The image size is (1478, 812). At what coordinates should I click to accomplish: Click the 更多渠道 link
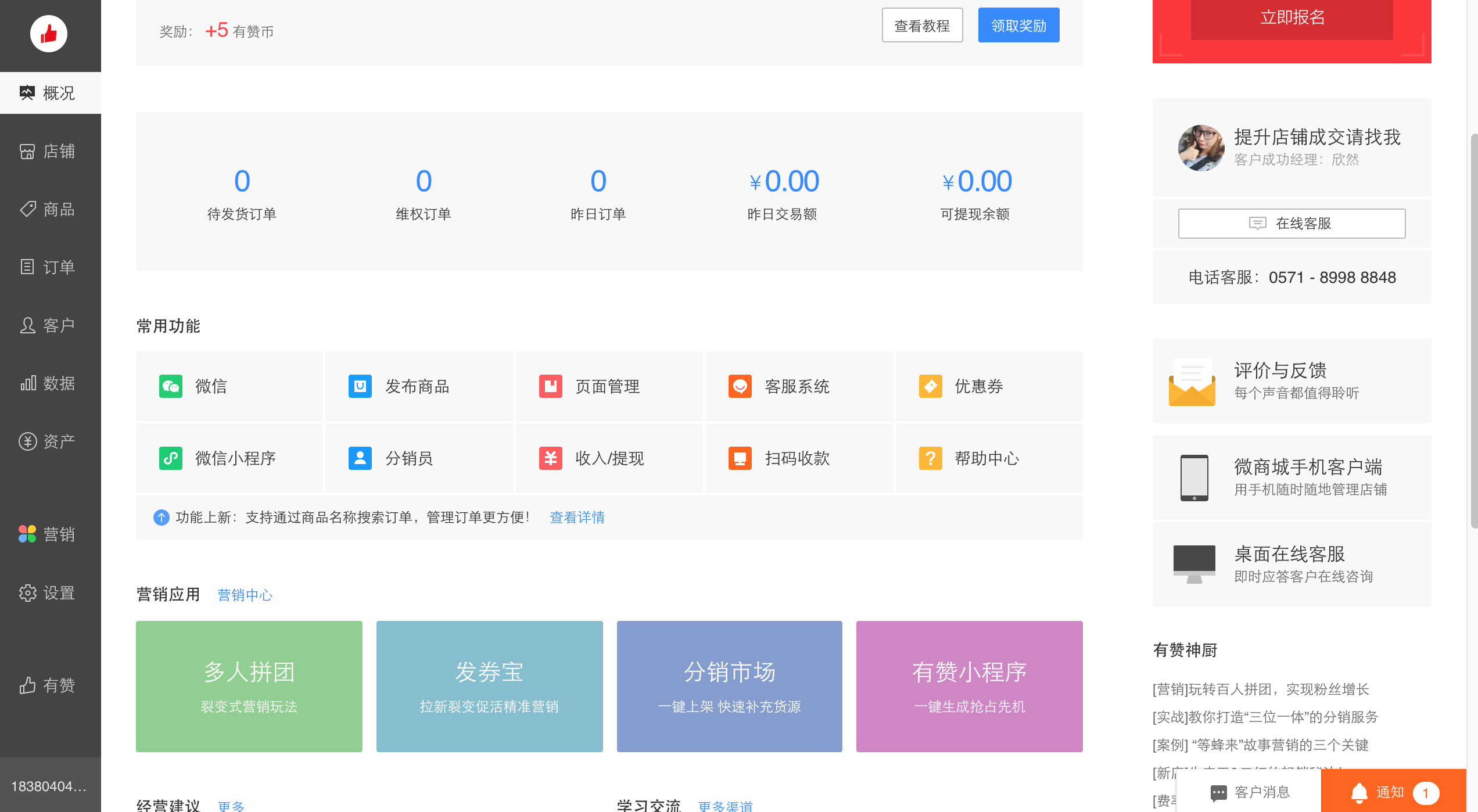coord(726,806)
